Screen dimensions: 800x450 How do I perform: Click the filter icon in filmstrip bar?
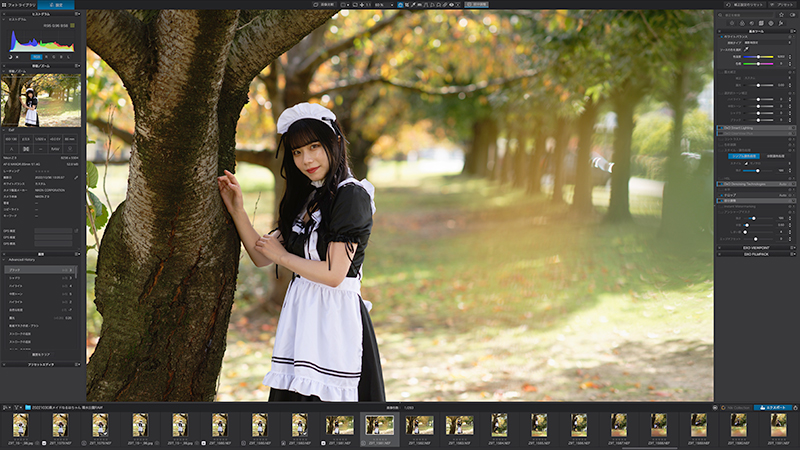tap(16, 408)
